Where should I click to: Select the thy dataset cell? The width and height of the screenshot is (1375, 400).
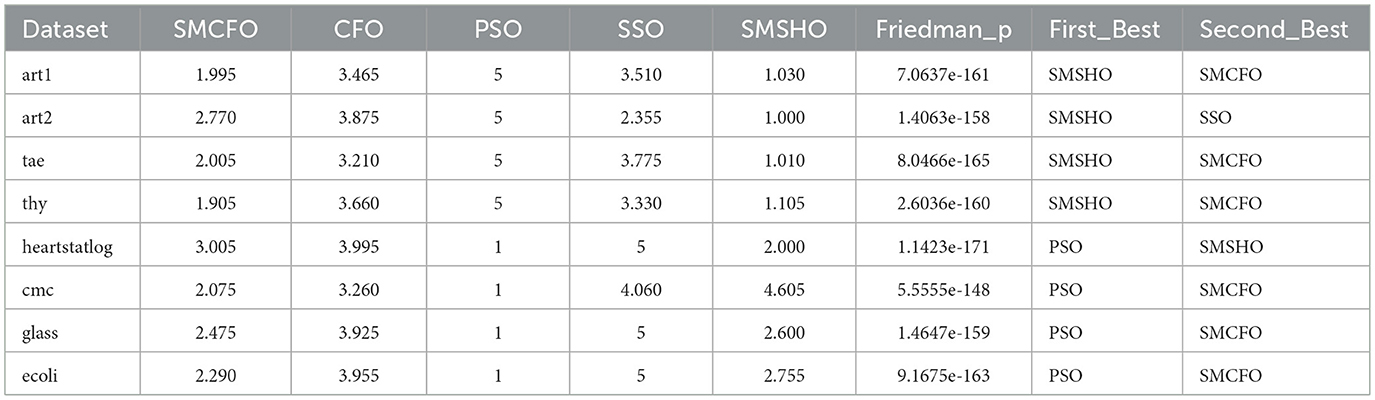35,203
